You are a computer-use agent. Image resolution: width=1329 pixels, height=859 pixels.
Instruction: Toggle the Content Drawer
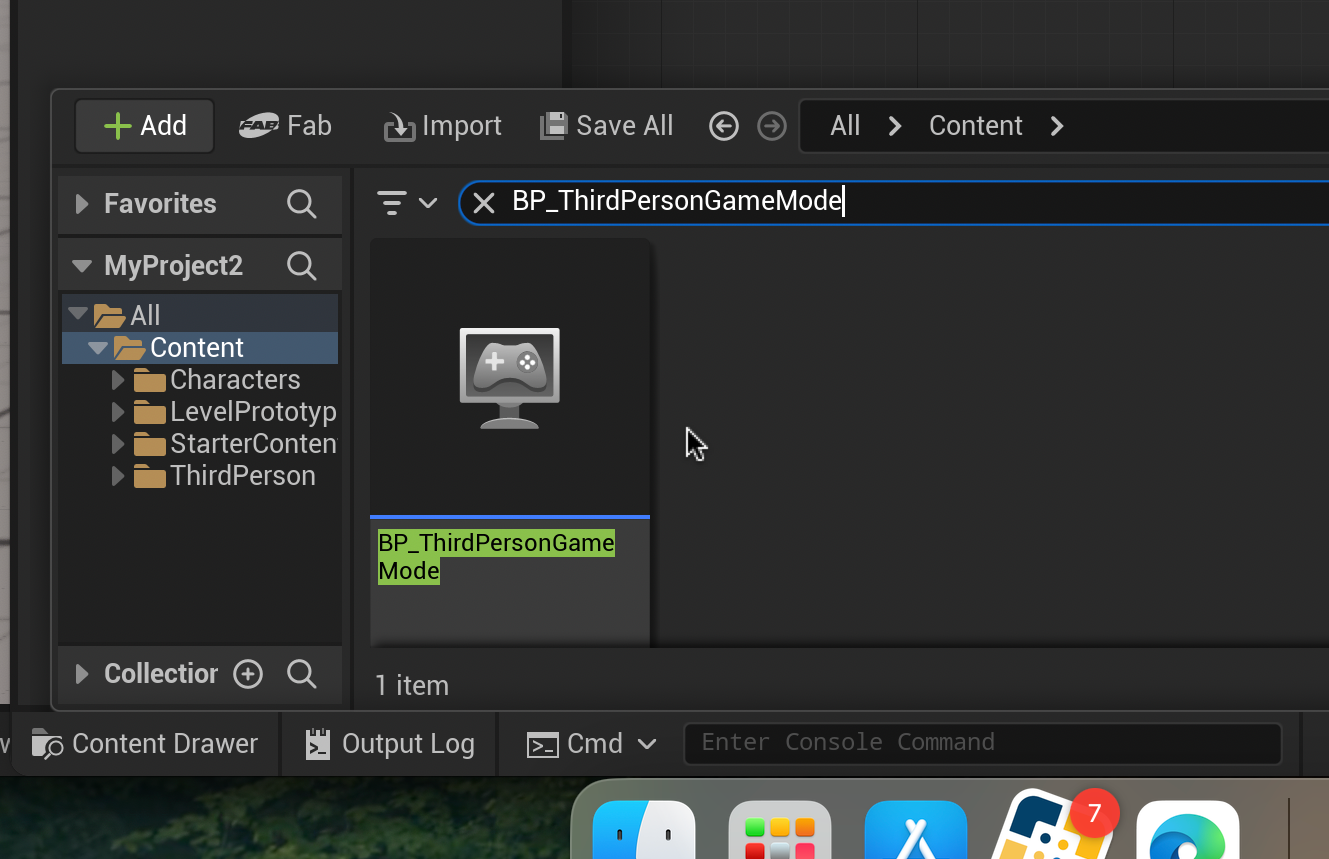coord(146,744)
